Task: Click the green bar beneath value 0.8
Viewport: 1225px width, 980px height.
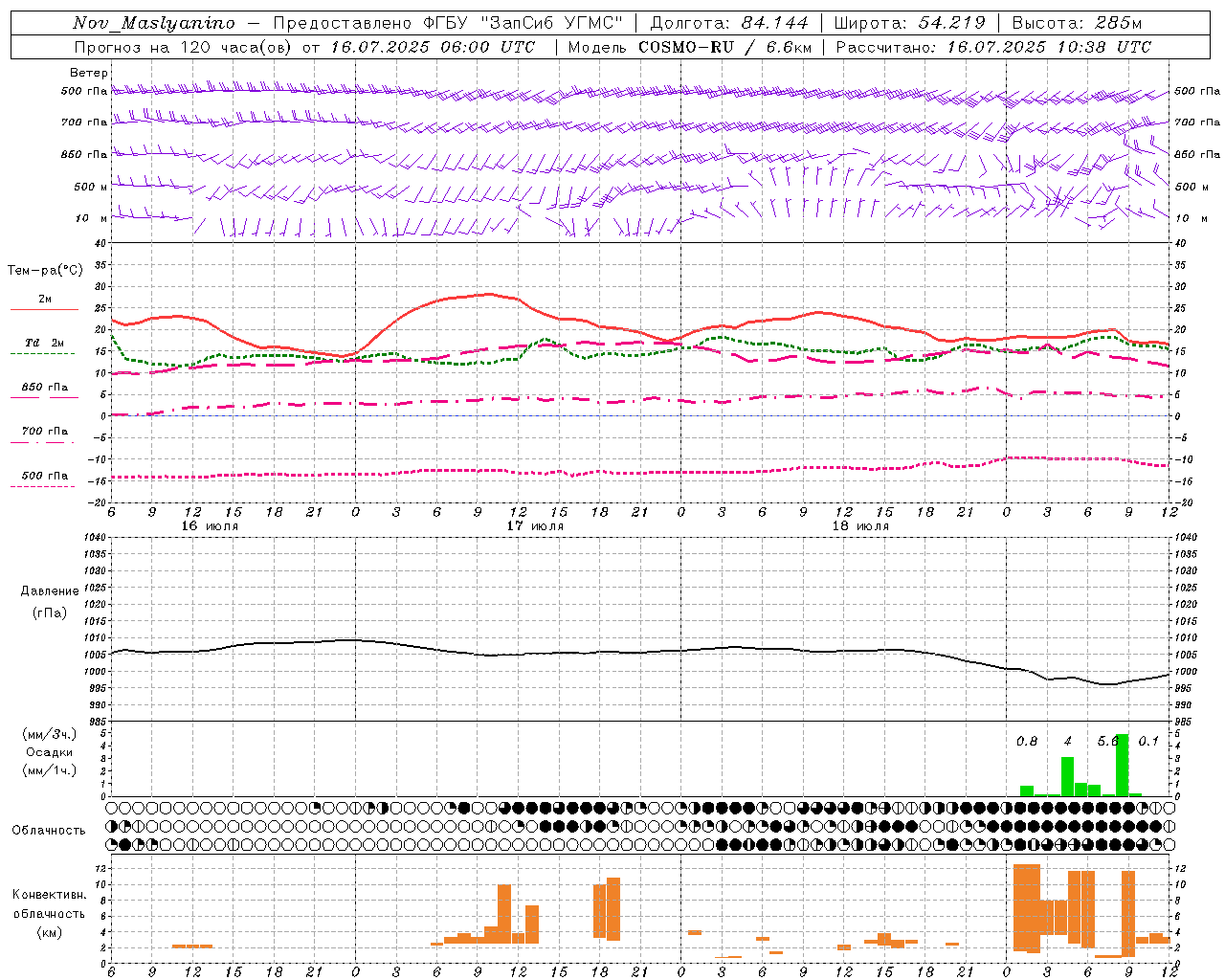Action: click(1026, 791)
